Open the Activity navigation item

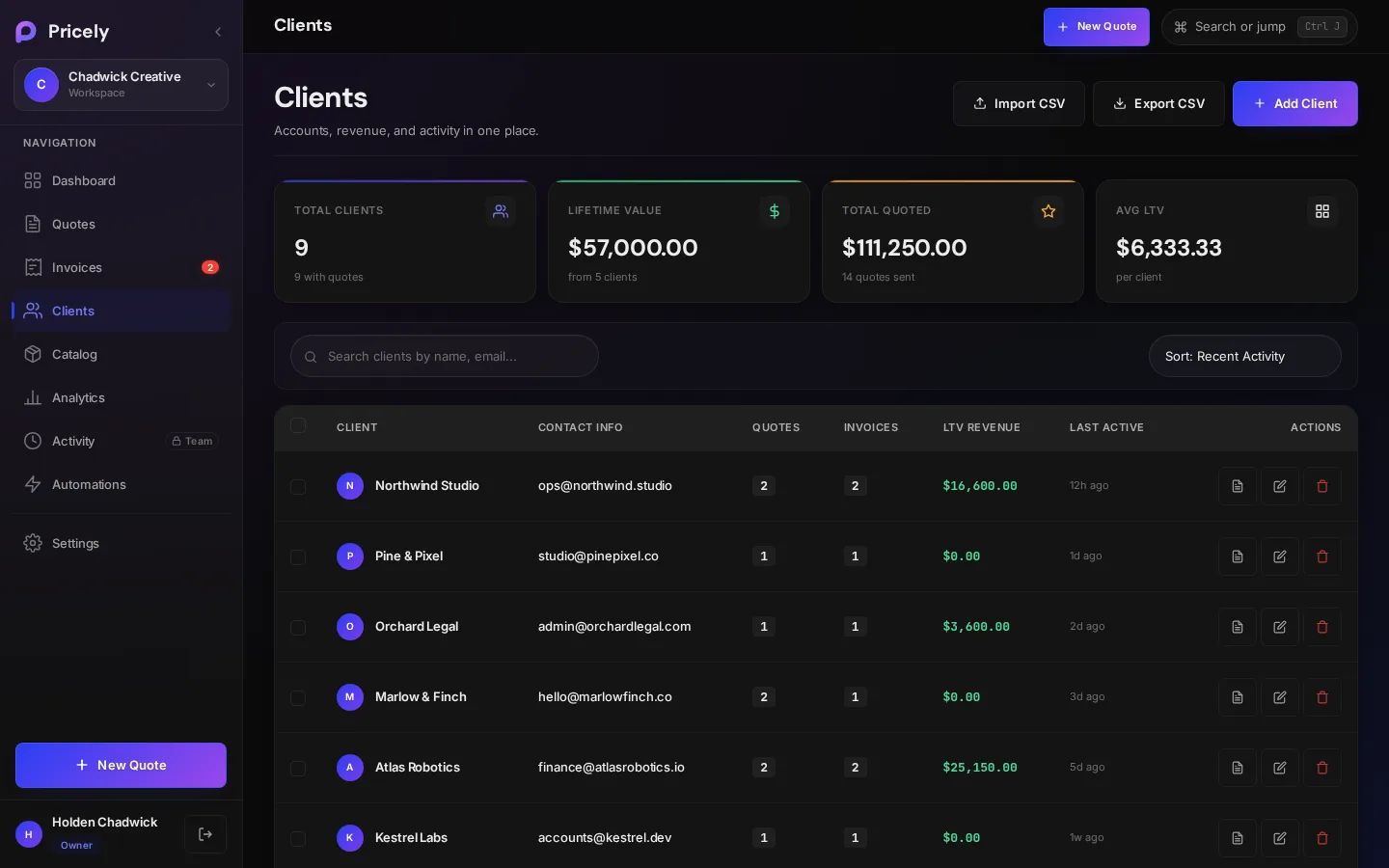pyautogui.click(x=121, y=441)
